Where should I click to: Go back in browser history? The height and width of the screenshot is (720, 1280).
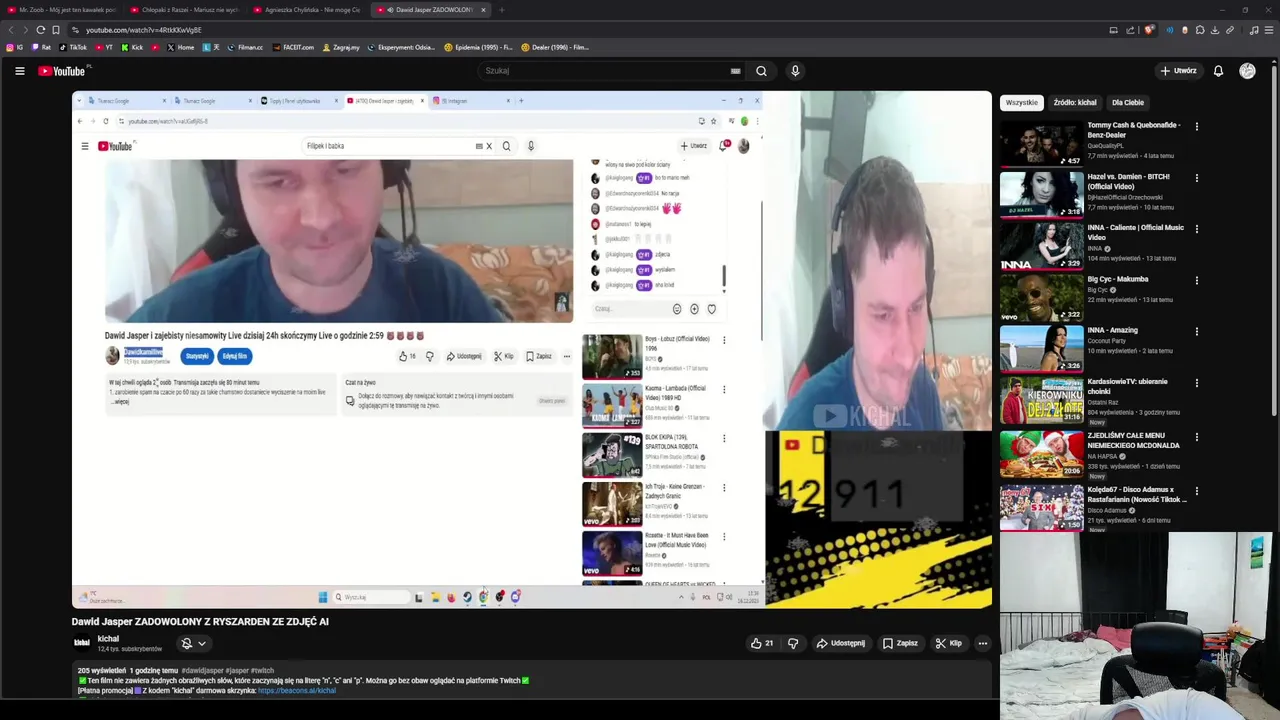pyautogui.click(x=11, y=30)
